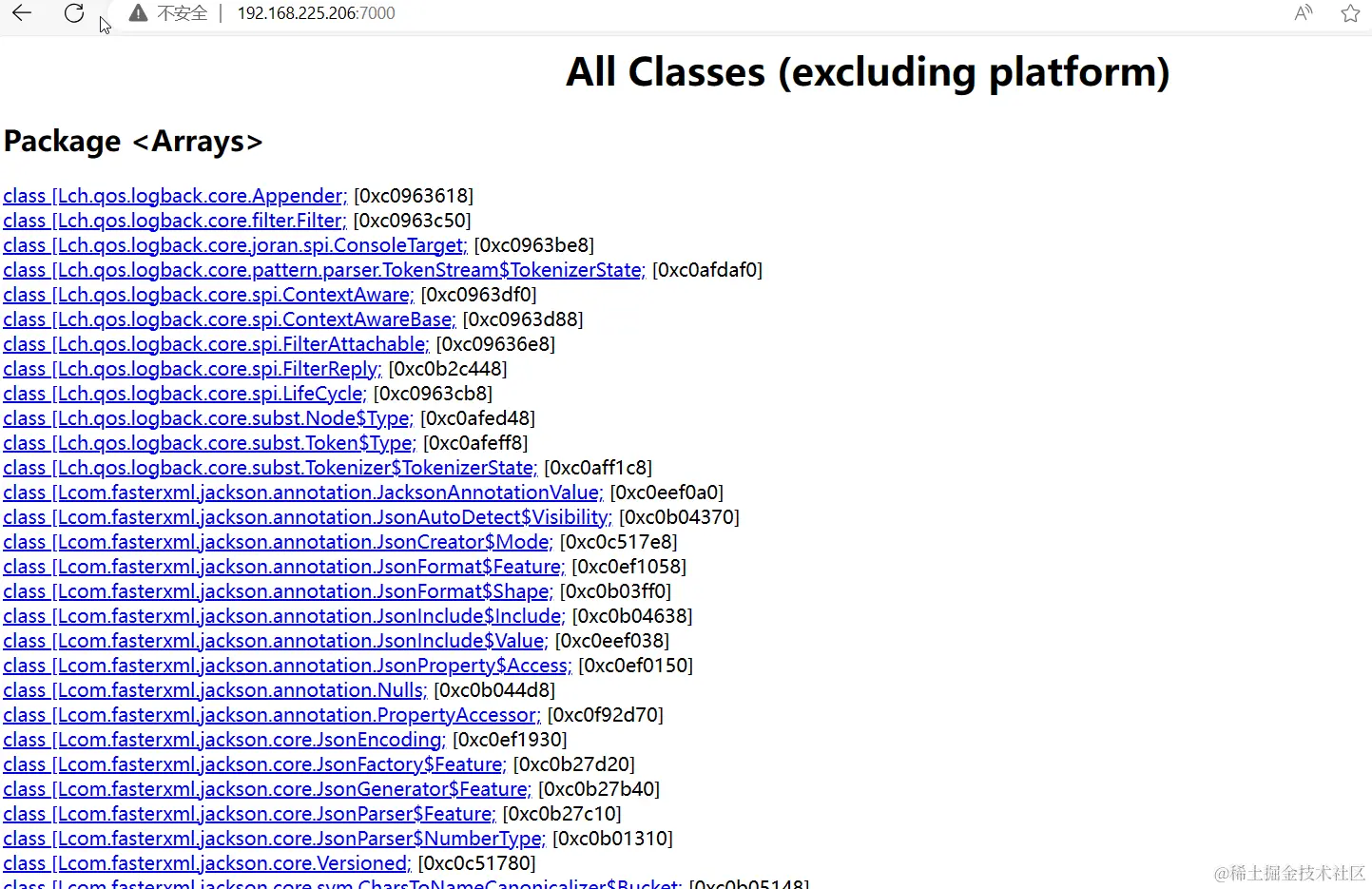Viewport: 1372px width, 889px height.
Task: Go back using the browser back arrow
Action: click(x=22, y=13)
